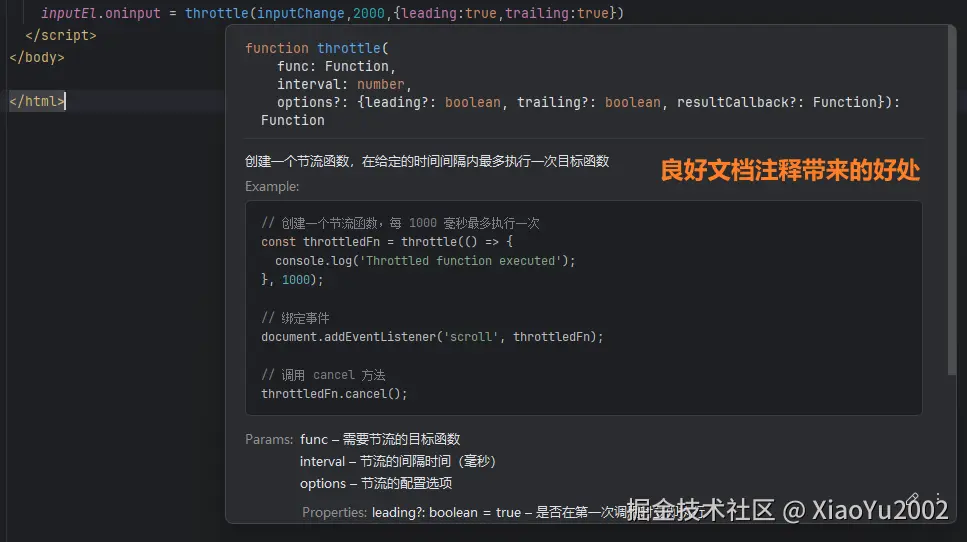Click 'leading:true' option in the editor line
The image size is (967, 542).
click(x=449, y=13)
